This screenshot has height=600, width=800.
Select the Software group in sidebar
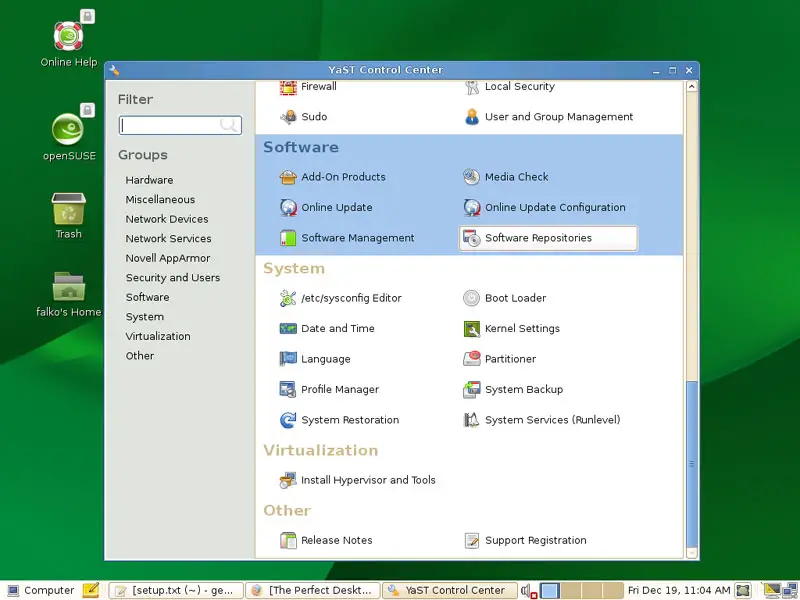click(x=147, y=297)
